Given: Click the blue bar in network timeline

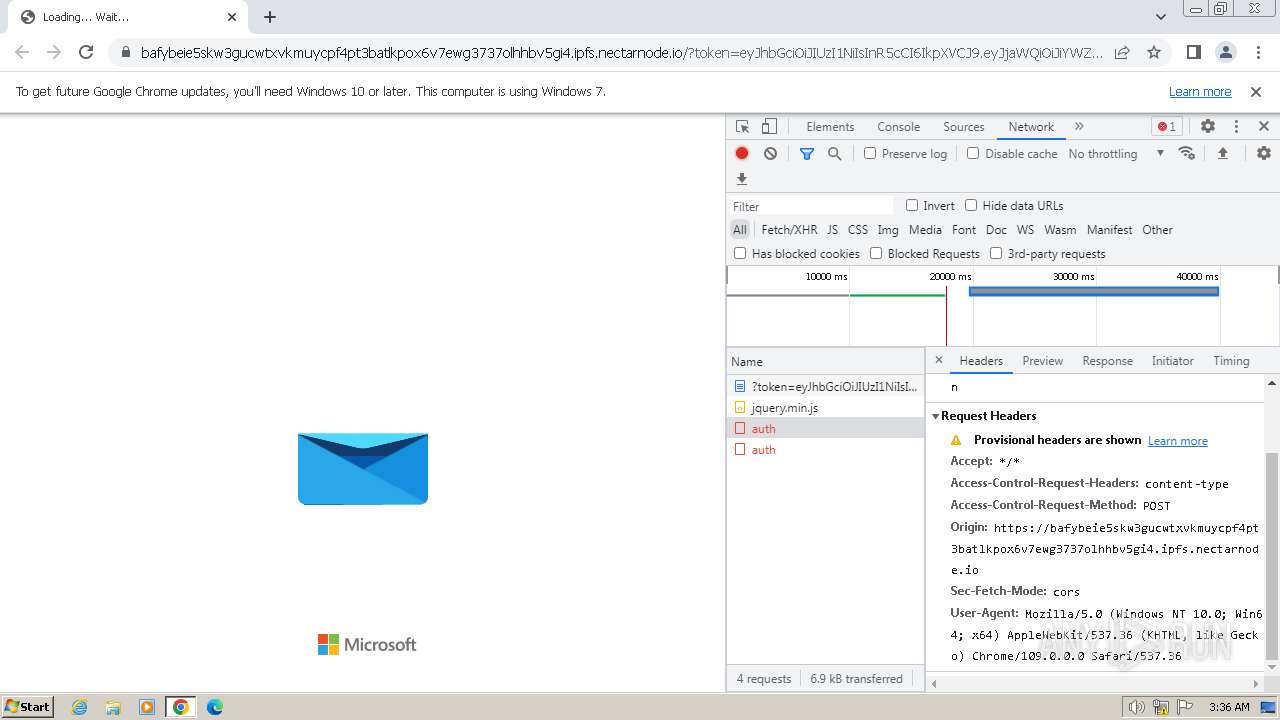Looking at the screenshot, I should pyautogui.click(x=1093, y=291).
